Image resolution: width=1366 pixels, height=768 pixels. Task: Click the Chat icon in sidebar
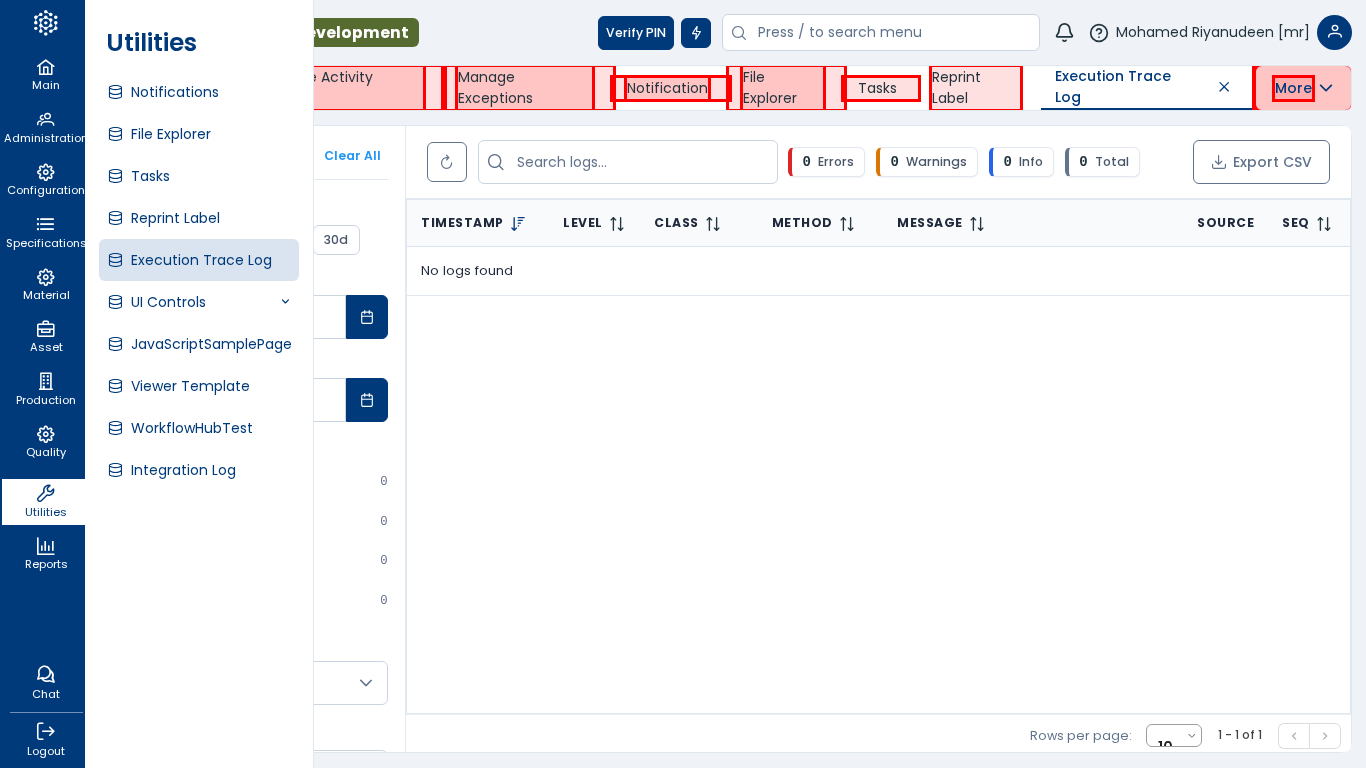tap(45, 682)
